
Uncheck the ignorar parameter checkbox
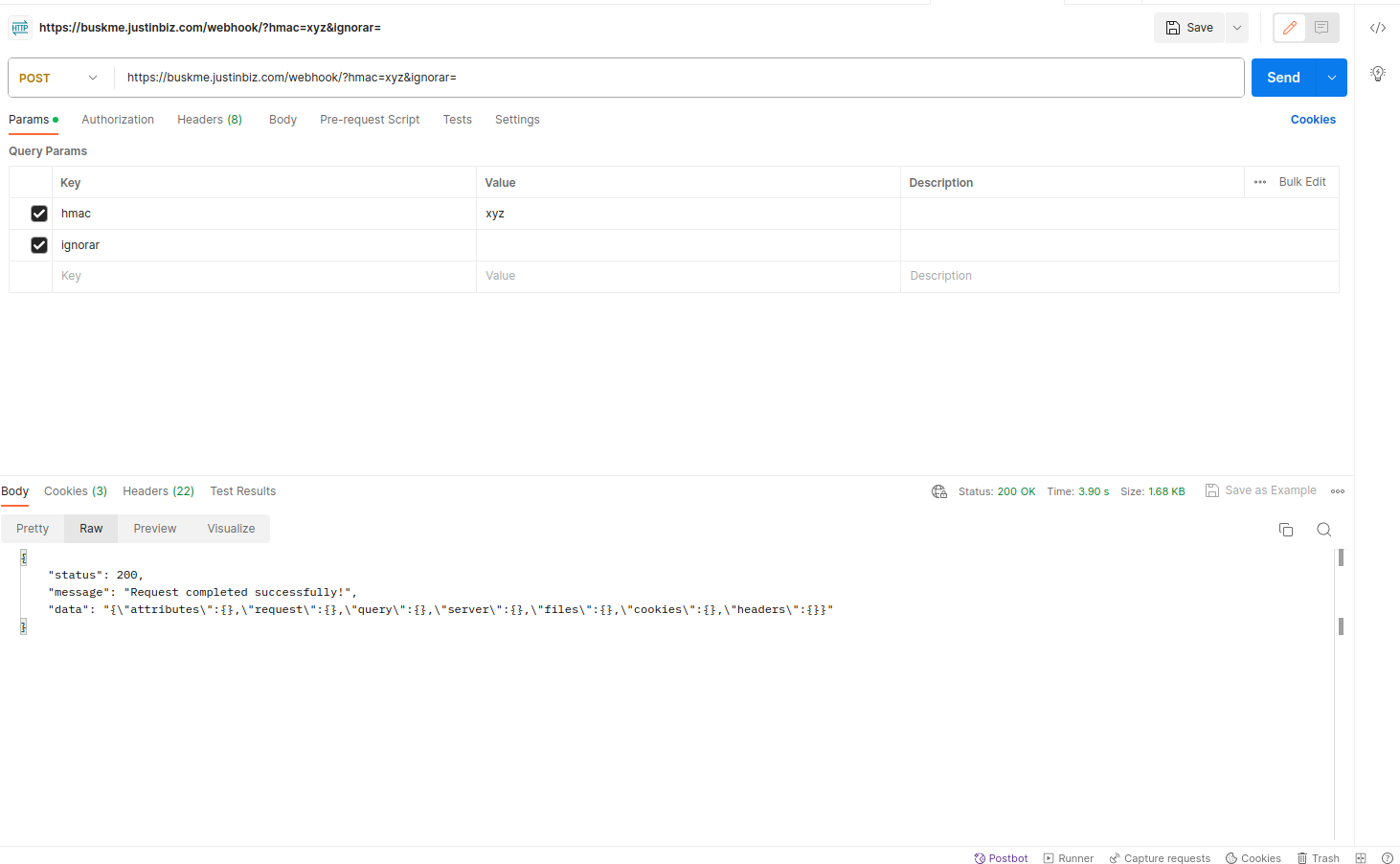(x=39, y=245)
